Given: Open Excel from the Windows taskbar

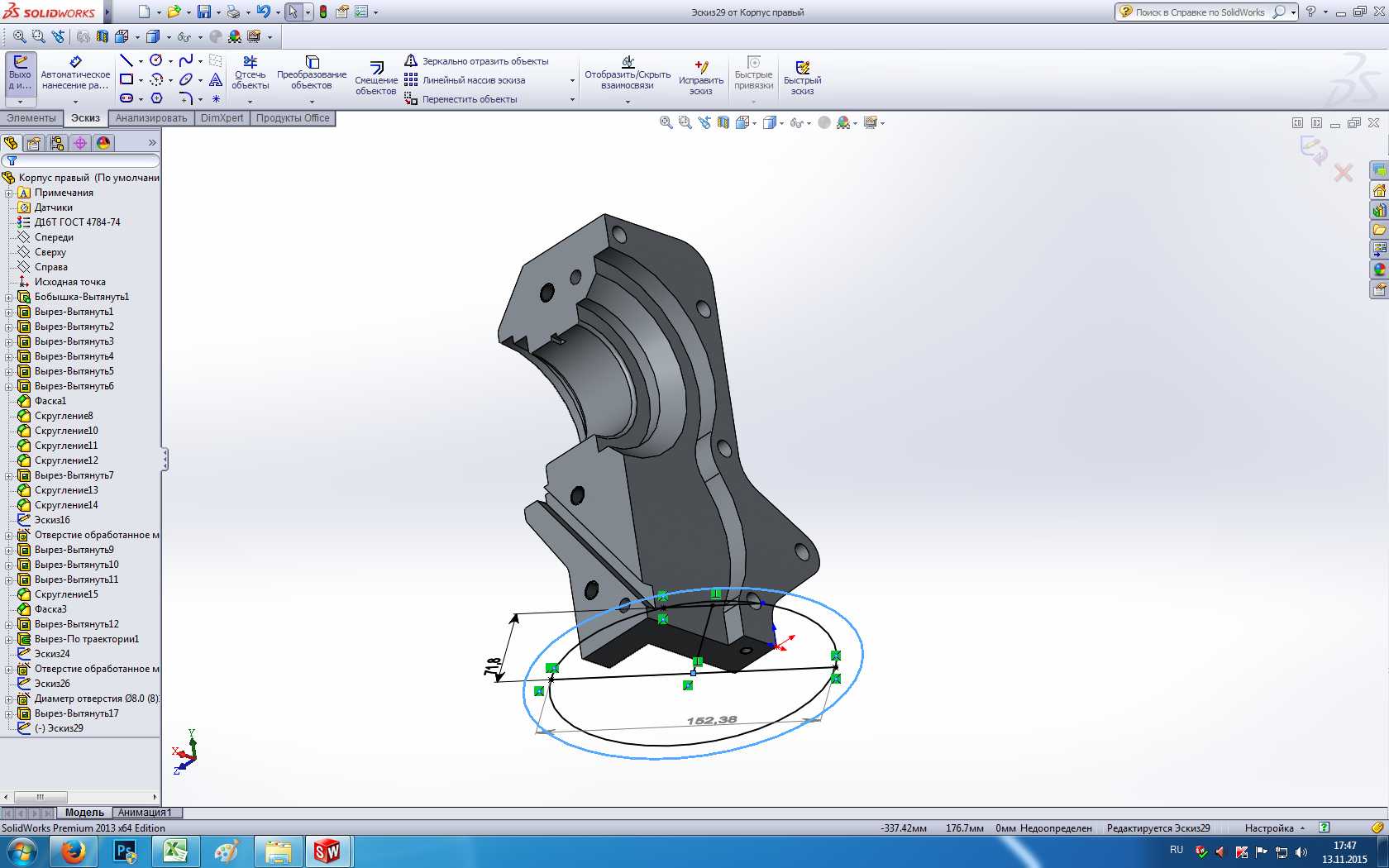Looking at the screenshot, I should click(175, 851).
